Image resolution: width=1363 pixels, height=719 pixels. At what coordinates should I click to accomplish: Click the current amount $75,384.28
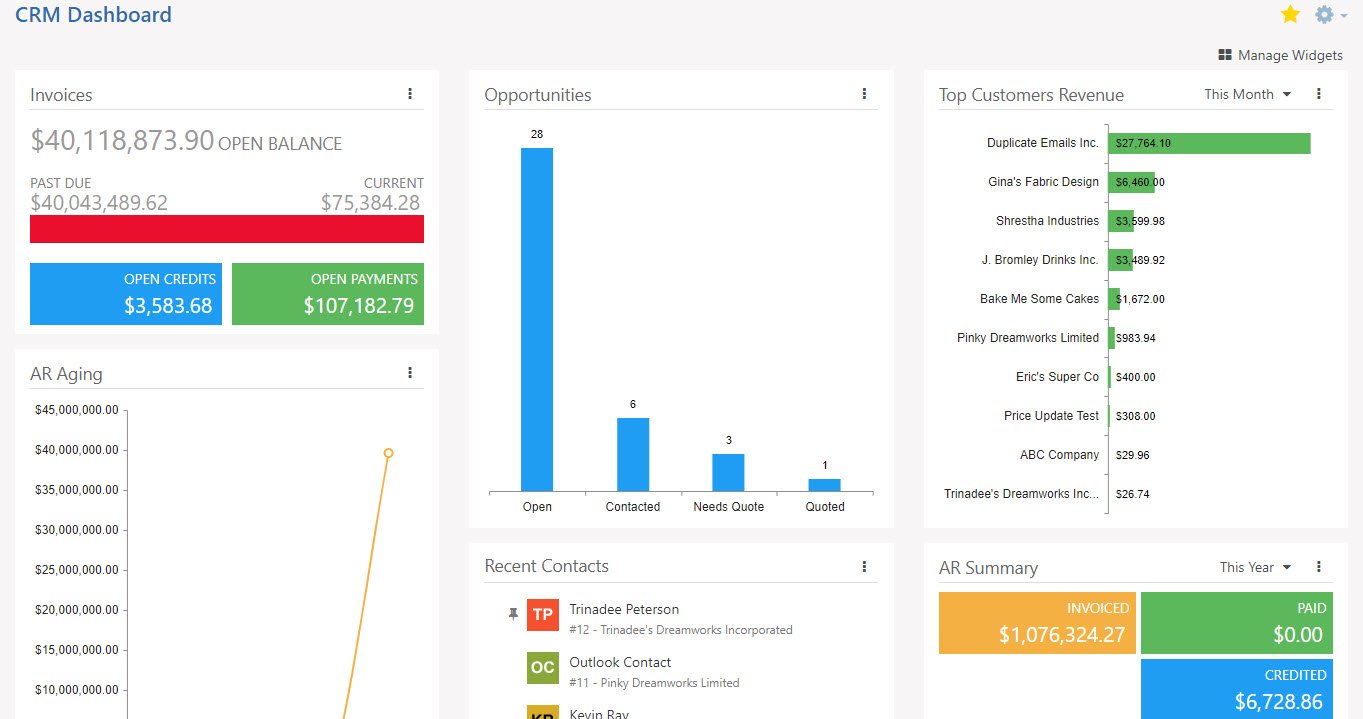pos(370,203)
